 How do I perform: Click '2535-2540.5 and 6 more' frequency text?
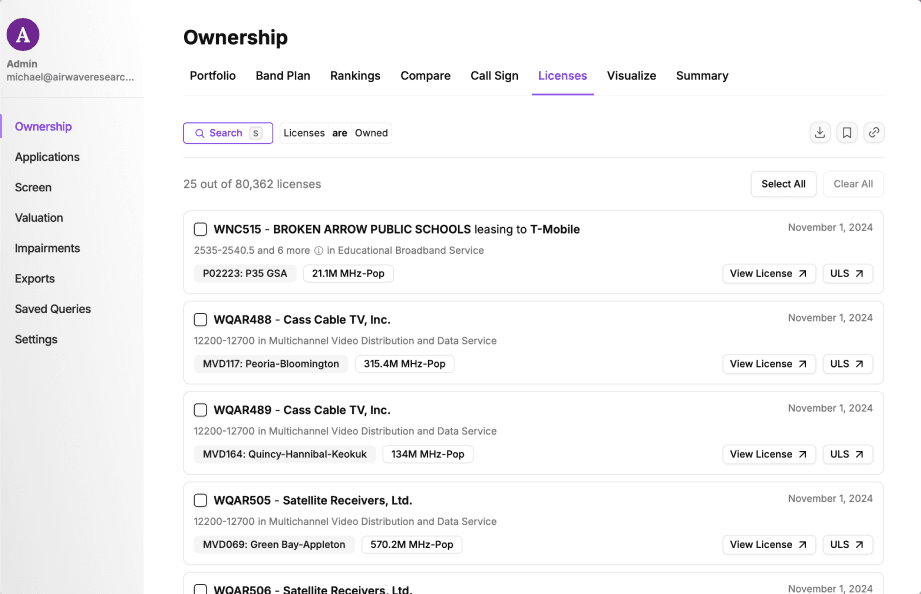[251, 251]
